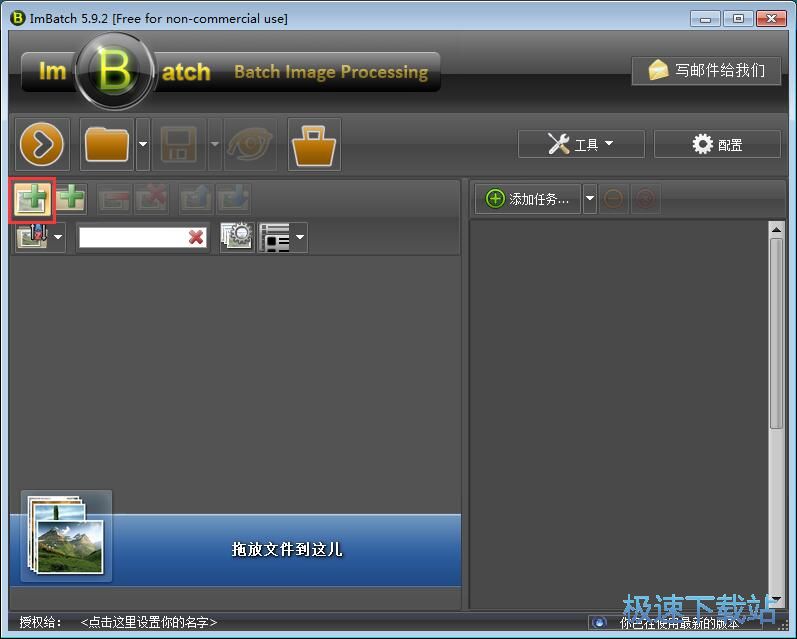
Task: Open the 工具 tools menu
Action: tap(581, 144)
